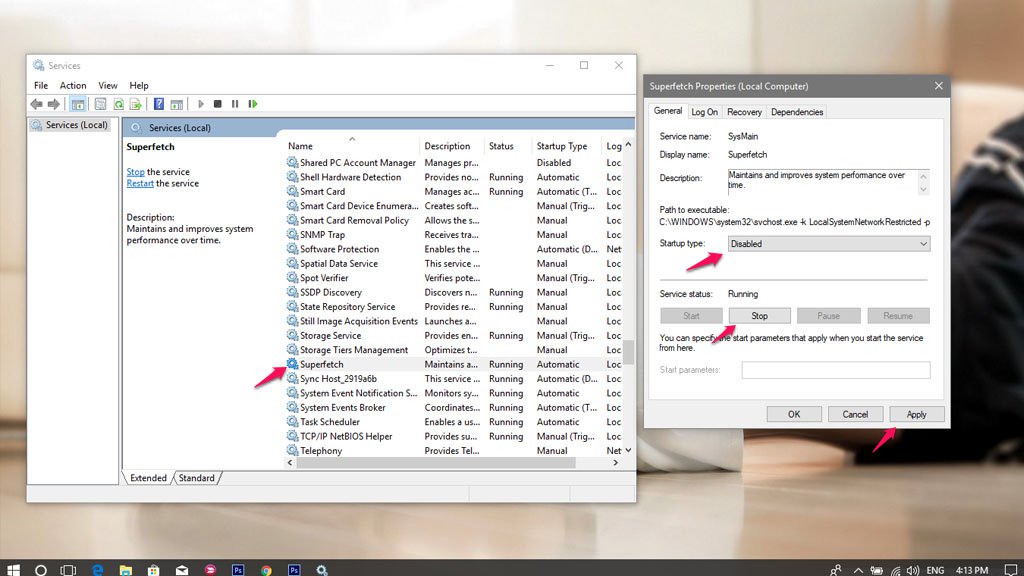1024x576 pixels.
Task: Launch Microsoft Edge from taskbar
Action: (97, 569)
